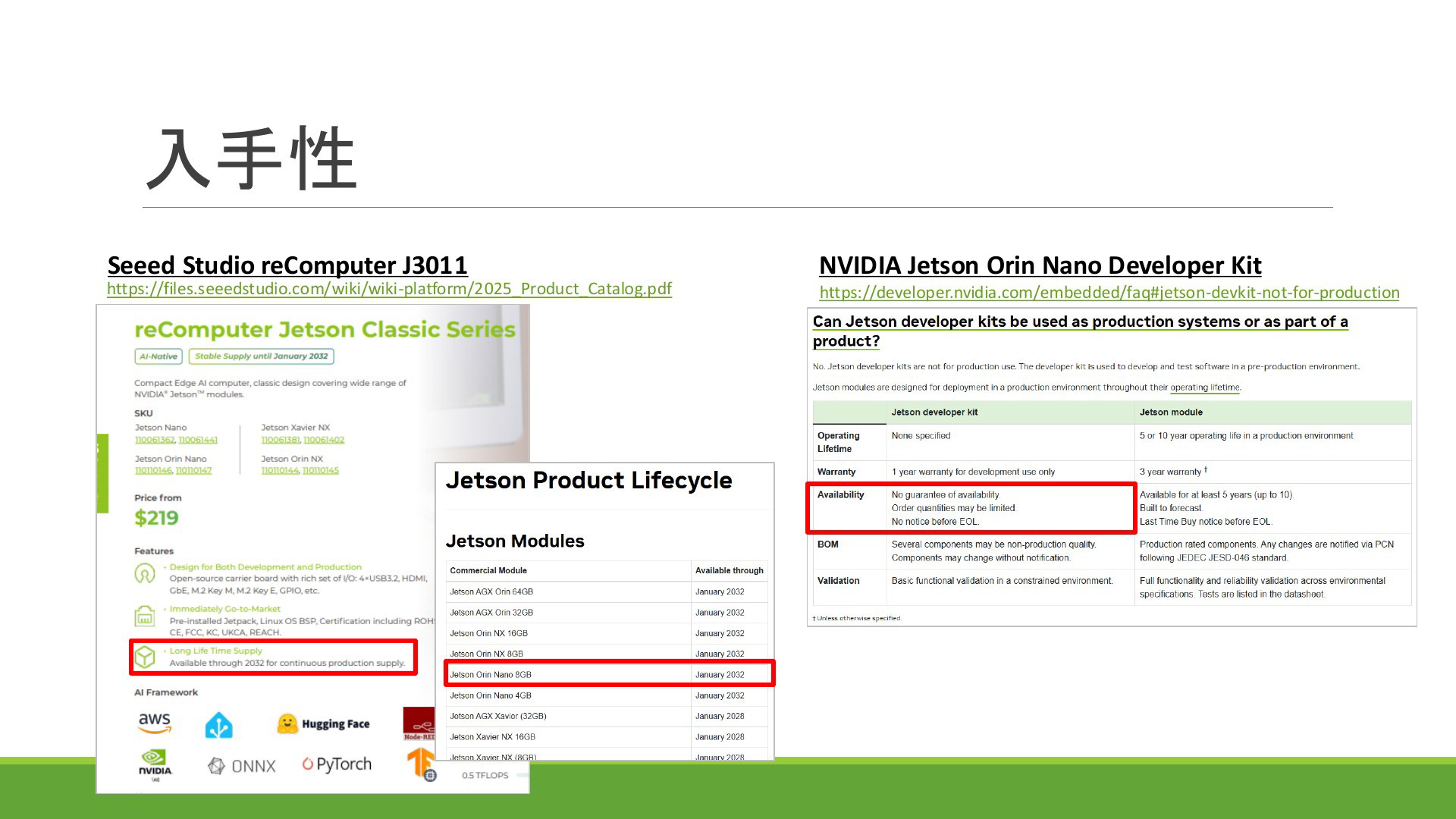Click the Jetson module column header
1456x819 pixels.
1171,413
